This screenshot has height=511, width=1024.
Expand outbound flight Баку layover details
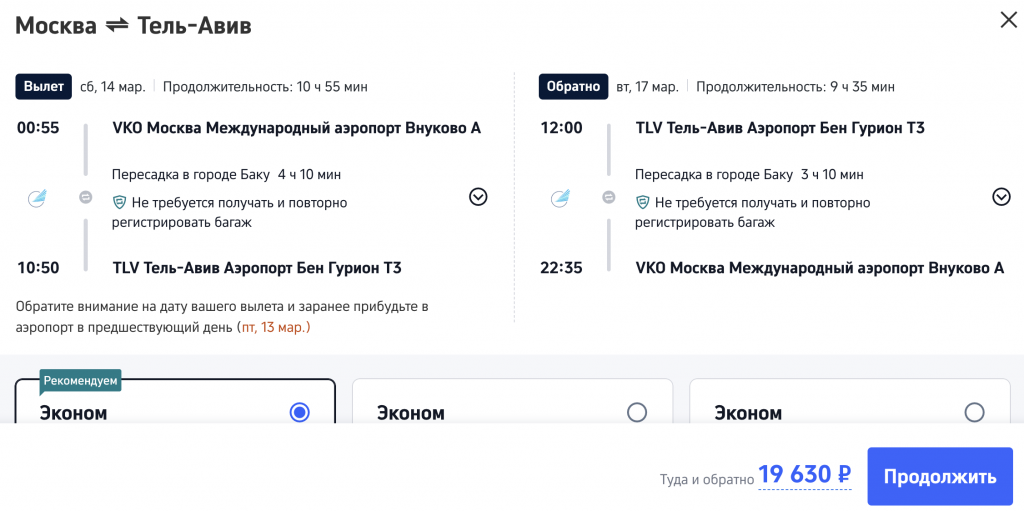[478, 197]
